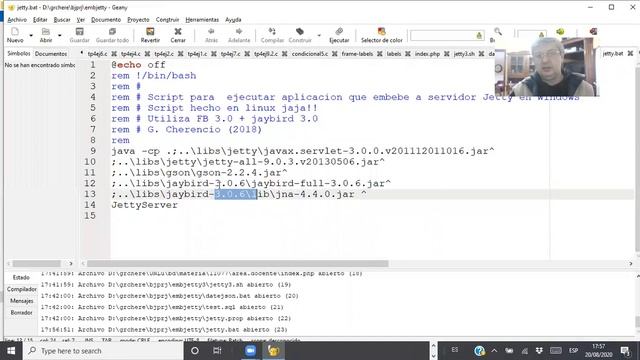
Task: Show hidden system tray icons
Action: (494, 351)
